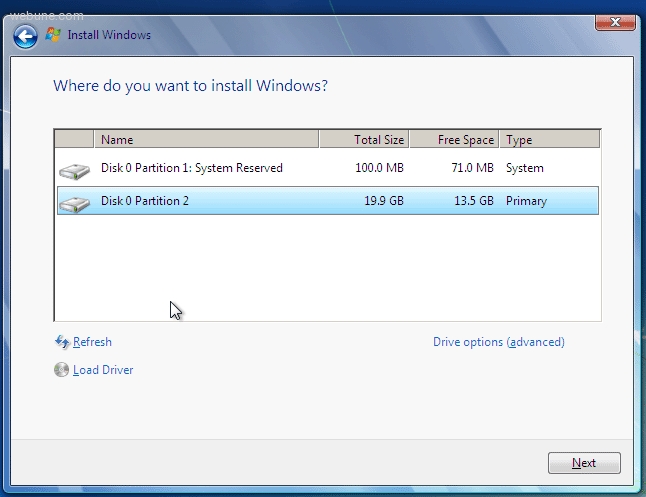Select Disk 0 Partition 1: System Reserved
Image resolution: width=646 pixels, height=497 pixels.
click(x=192, y=168)
